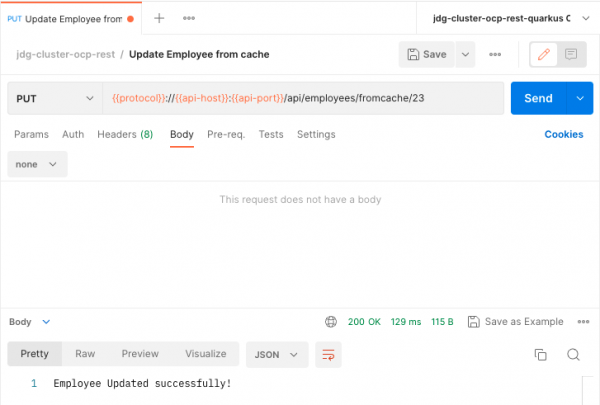Open more actions dots next to Save

tap(495, 54)
